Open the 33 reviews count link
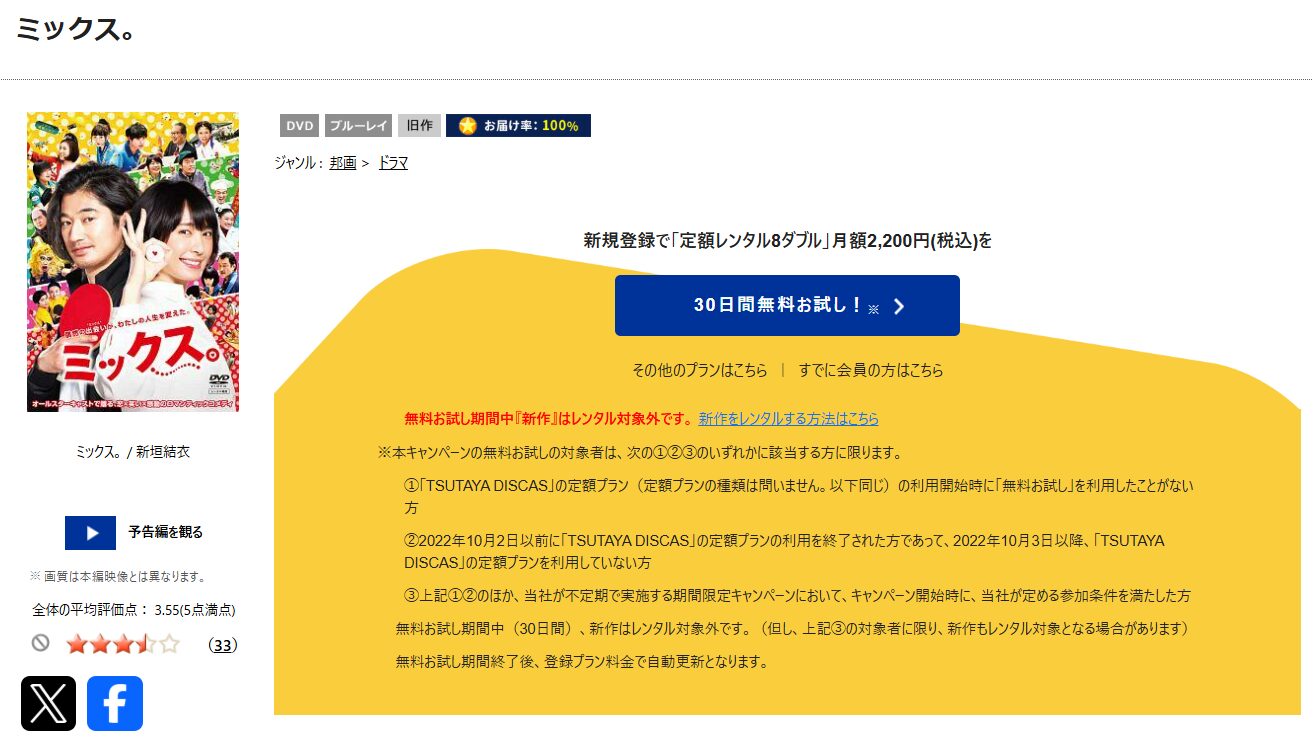Viewport: 1313px width, 737px height. [223, 645]
